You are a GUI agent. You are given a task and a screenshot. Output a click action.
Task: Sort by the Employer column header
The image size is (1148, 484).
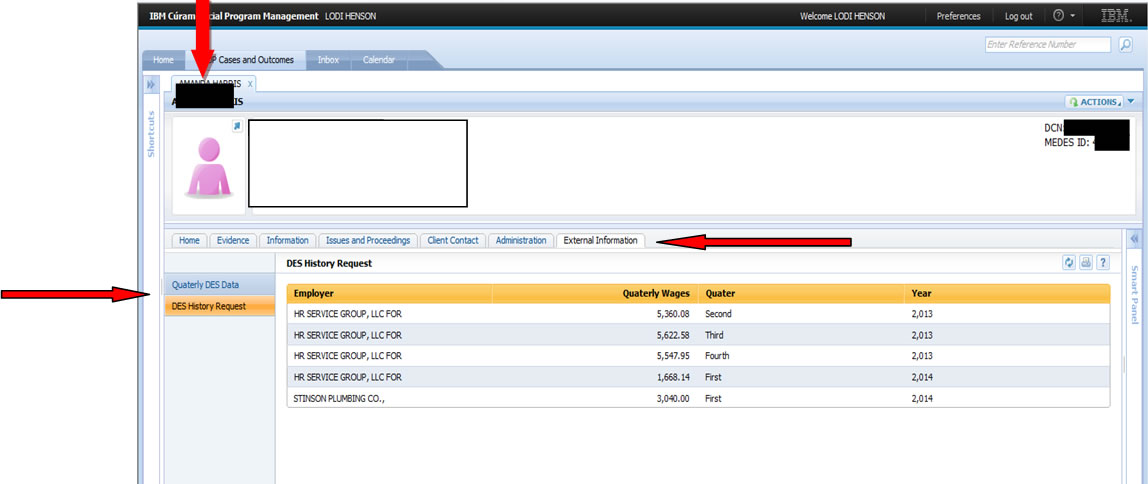[x=390, y=294]
